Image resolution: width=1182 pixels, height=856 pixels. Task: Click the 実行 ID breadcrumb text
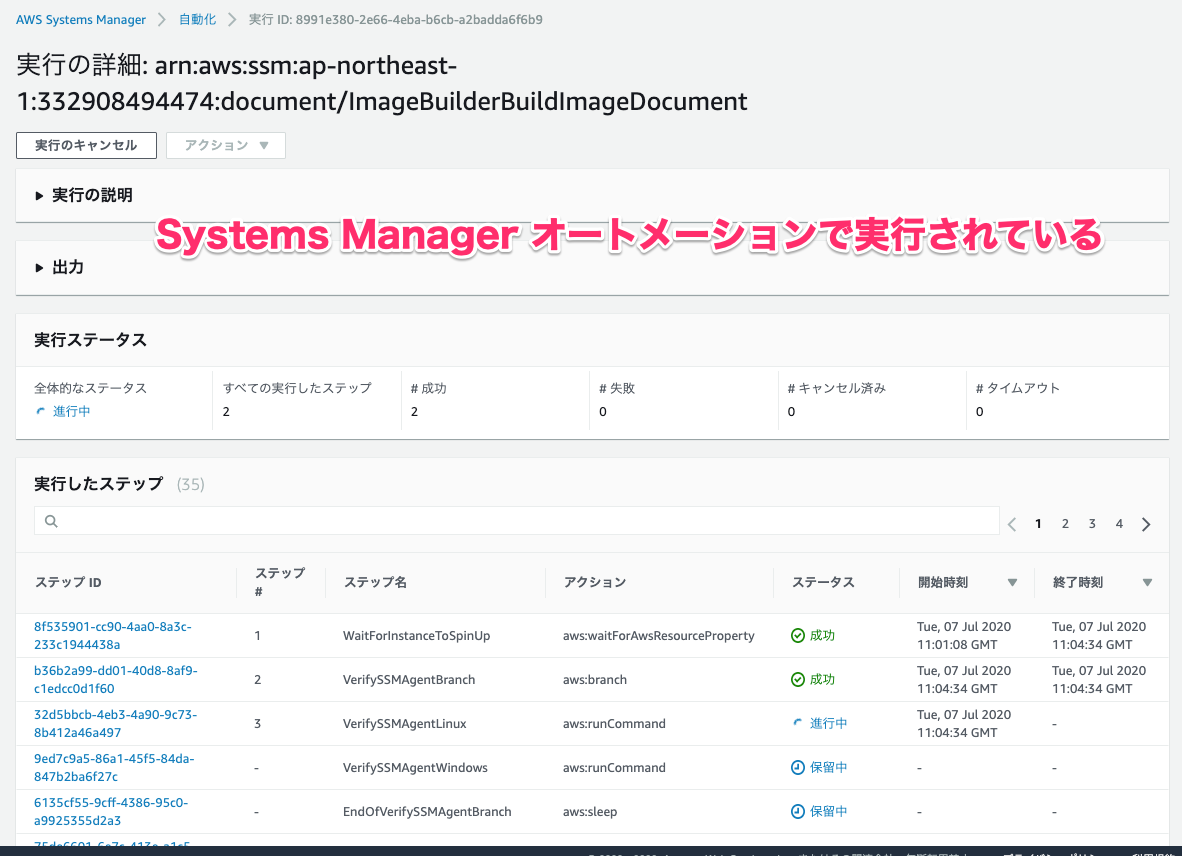396,20
